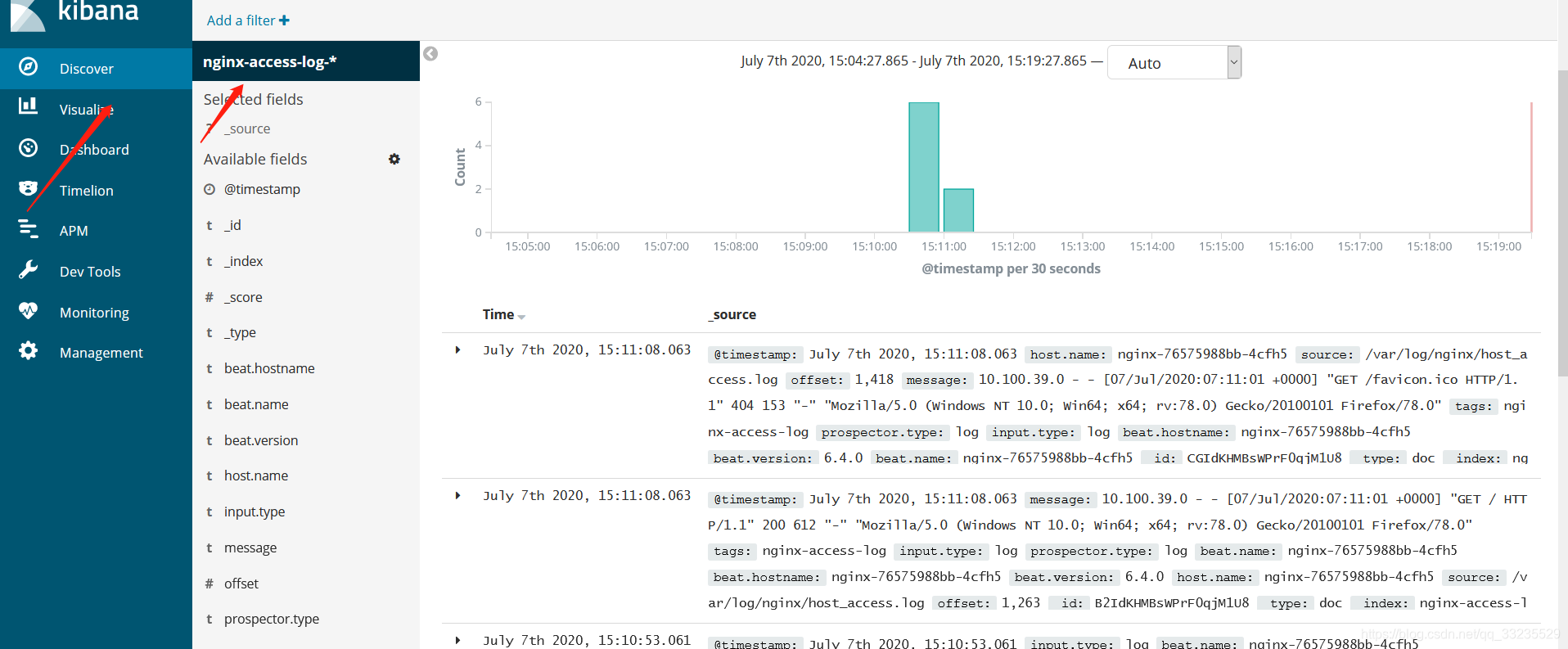This screenshot has width=1568, height=649.
Task: Click Add a filter plus icon
Action: pos(284,20)
